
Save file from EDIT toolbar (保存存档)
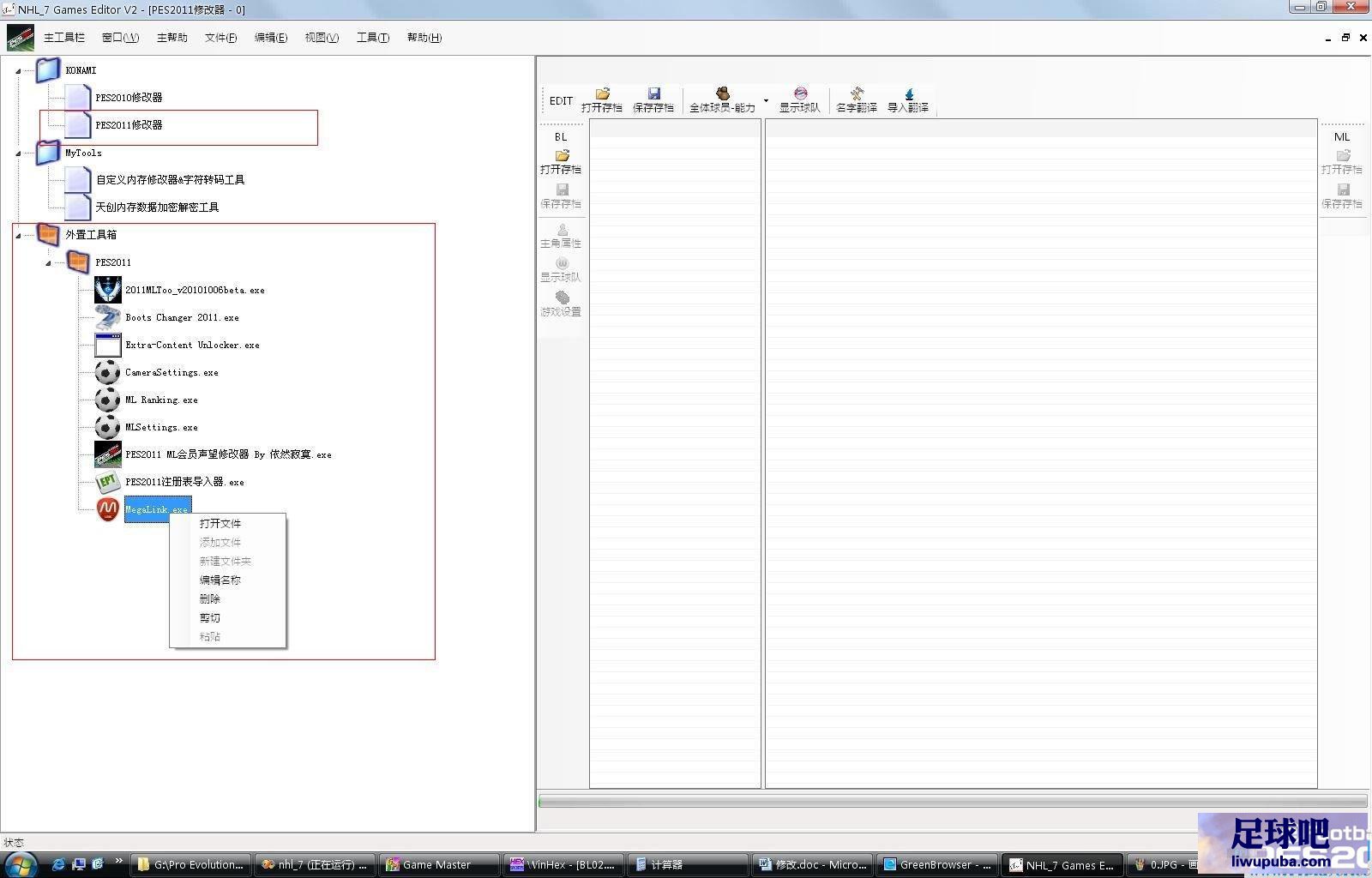tap(653, 100)
